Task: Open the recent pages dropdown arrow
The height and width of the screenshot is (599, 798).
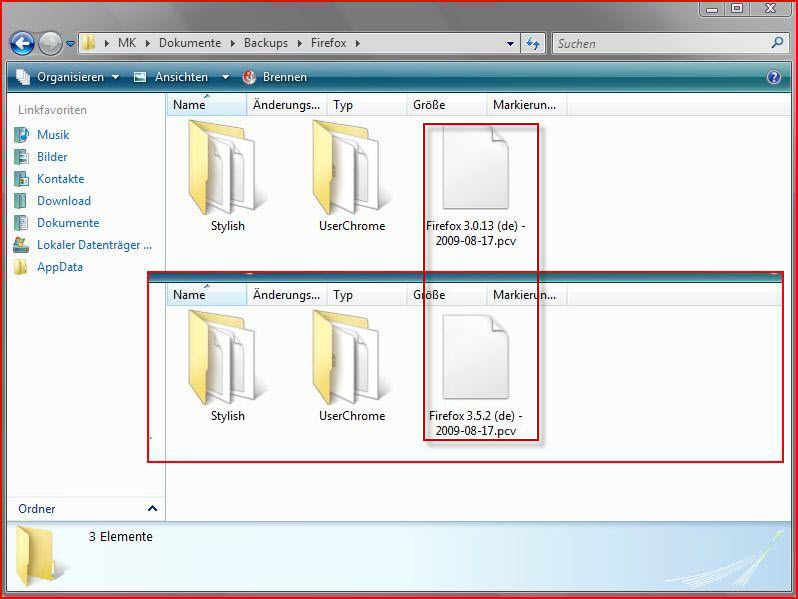Action: 71,44
